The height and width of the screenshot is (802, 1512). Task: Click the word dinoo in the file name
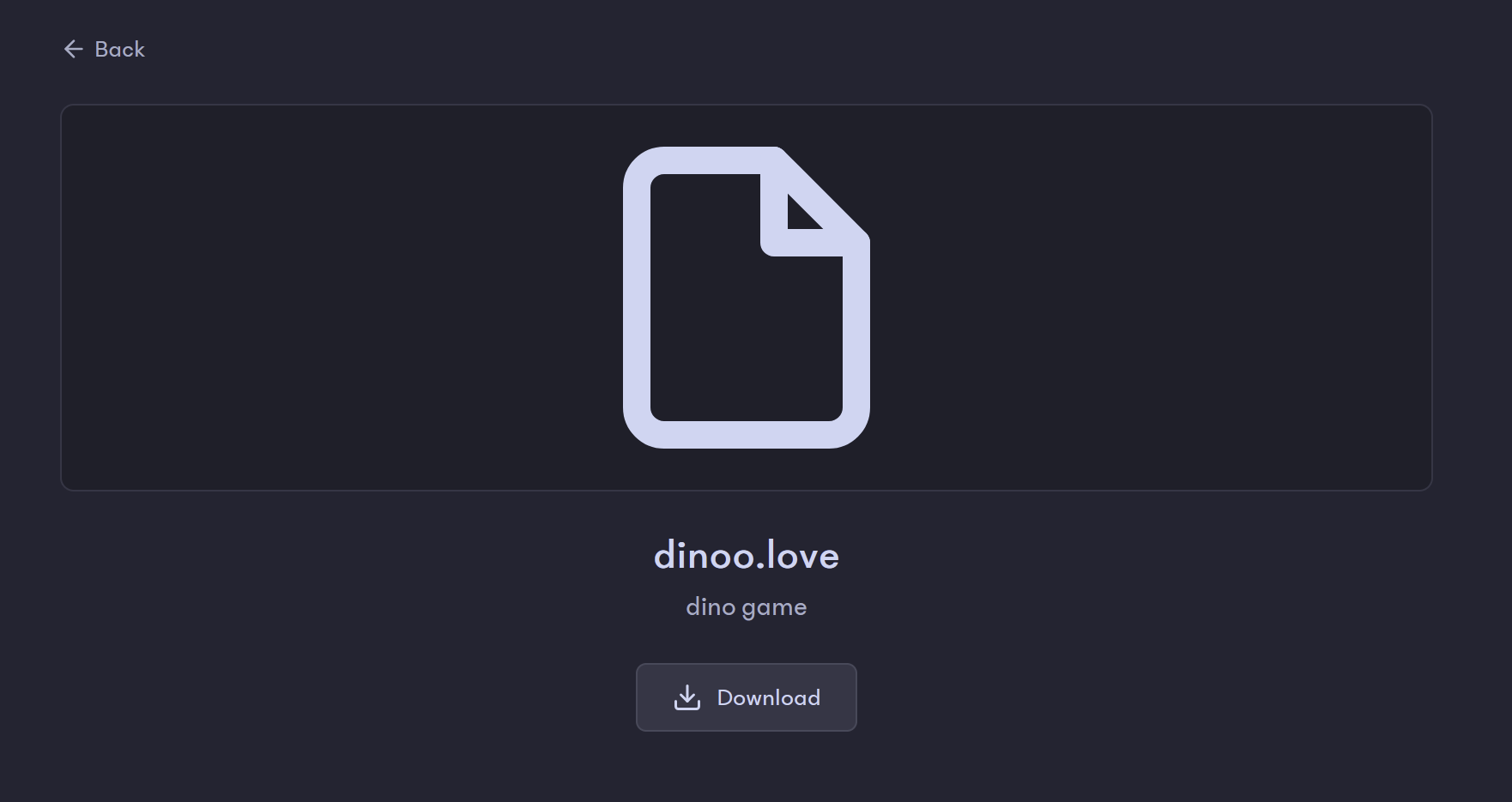coord(705,555)
